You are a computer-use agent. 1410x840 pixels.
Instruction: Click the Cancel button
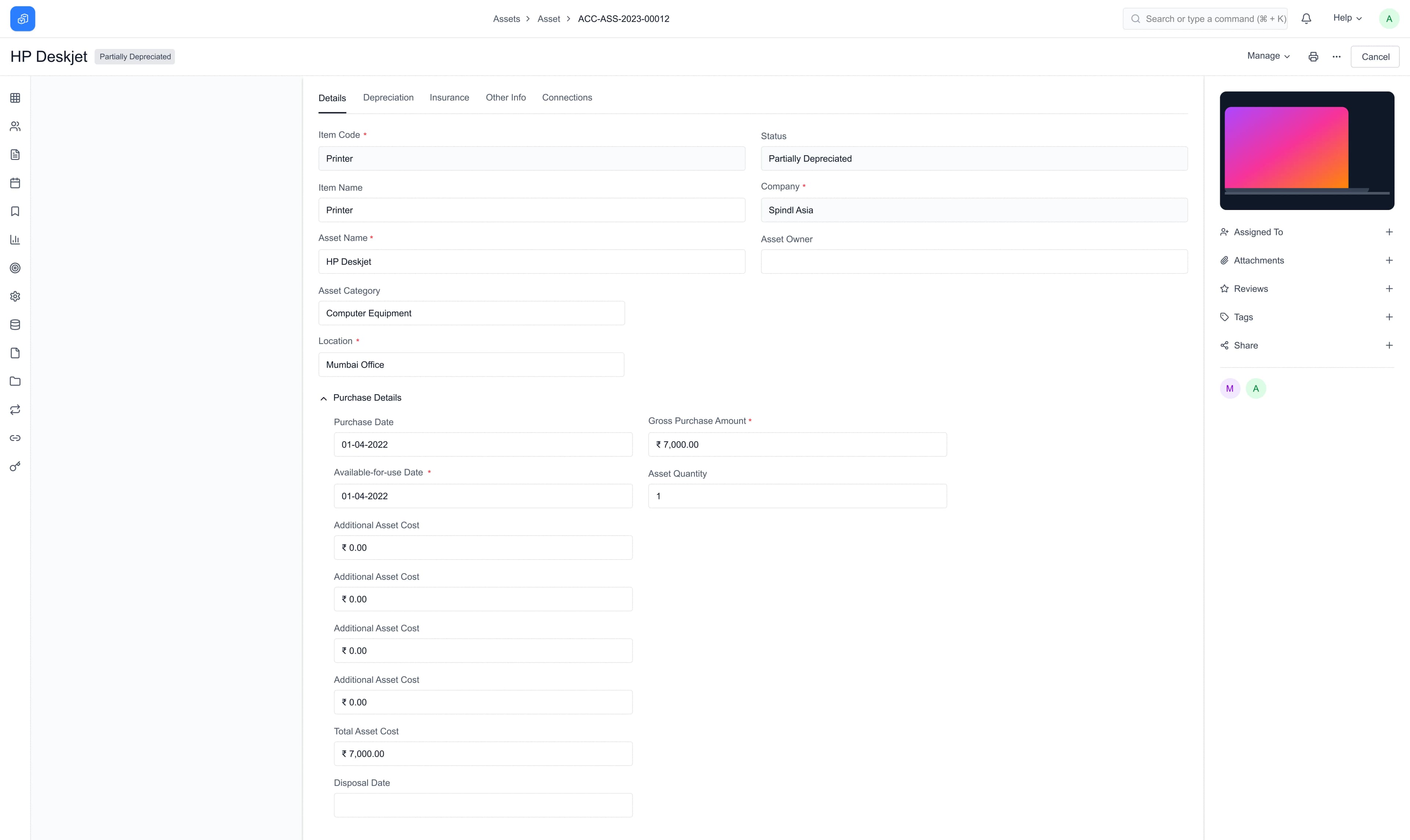[x=1375, y=56]
